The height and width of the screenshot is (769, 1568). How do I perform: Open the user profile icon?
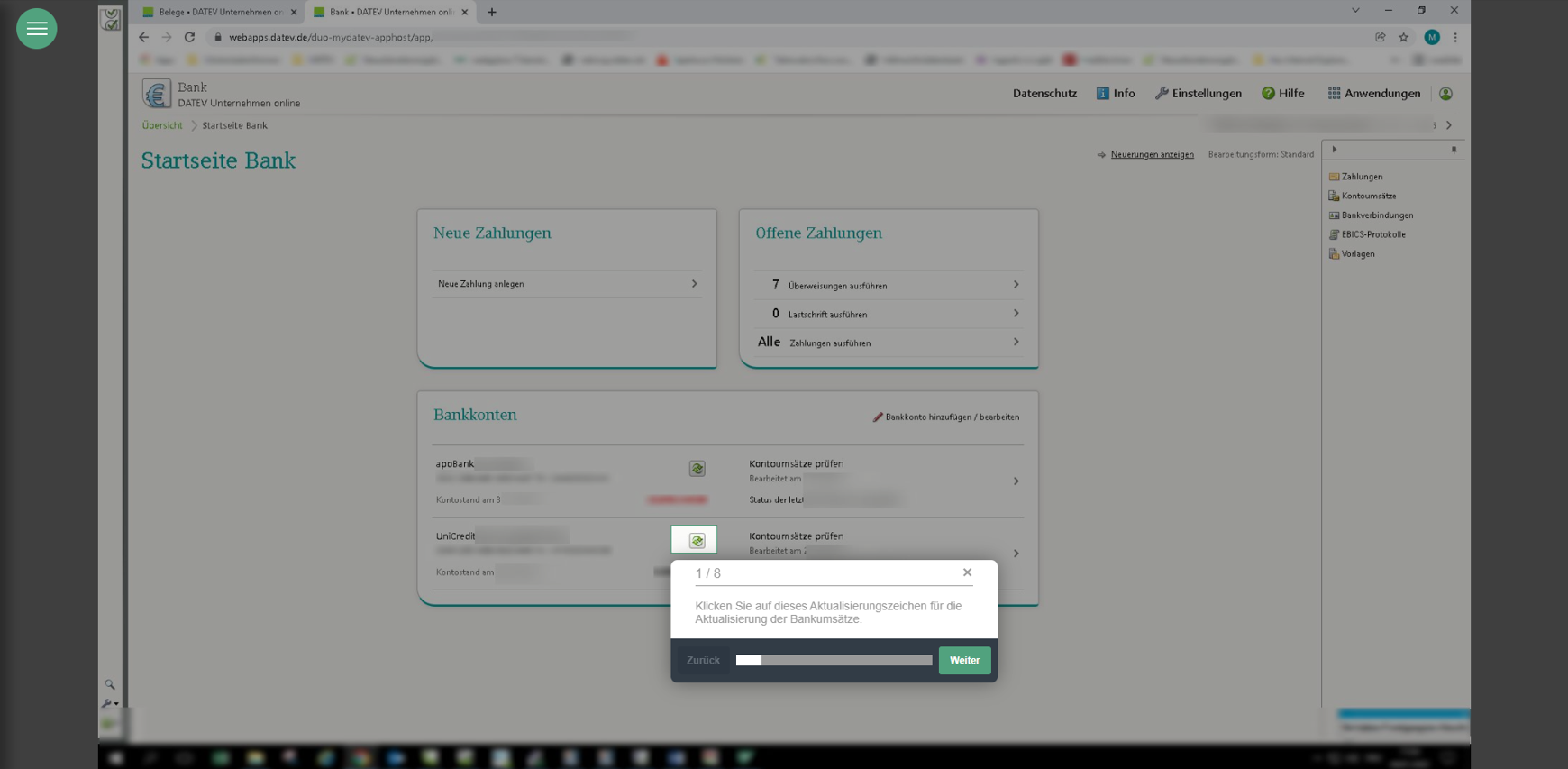pyautogui.click(x=1445, y=94)
